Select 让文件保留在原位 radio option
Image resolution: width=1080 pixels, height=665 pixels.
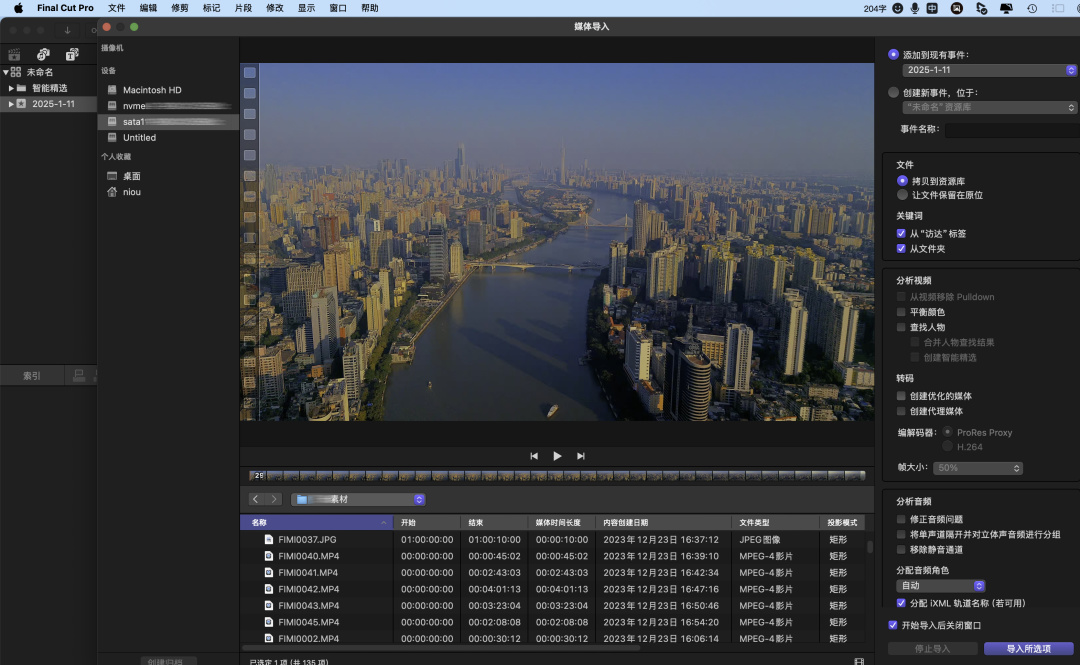tap(902, 195)
